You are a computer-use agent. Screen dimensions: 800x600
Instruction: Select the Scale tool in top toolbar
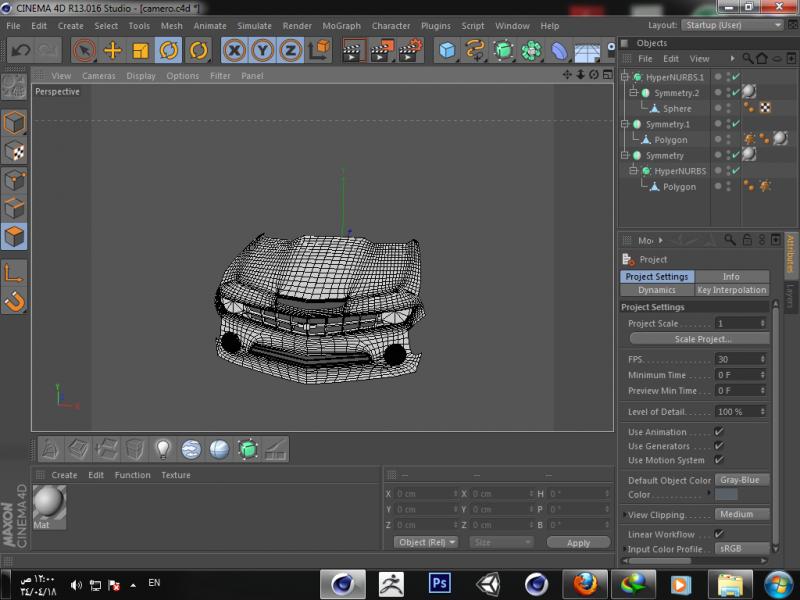click(x=141, y=50)
